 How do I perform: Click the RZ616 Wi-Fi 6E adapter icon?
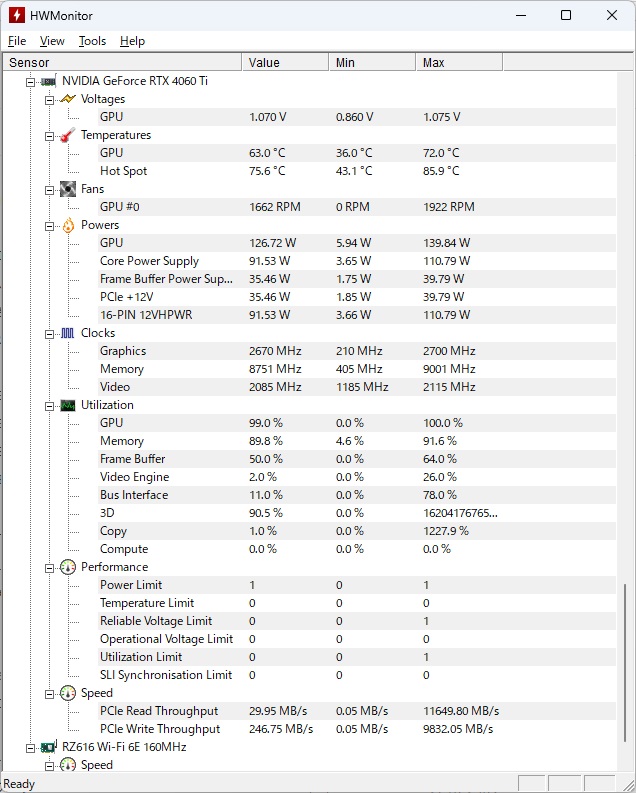tap(48, 747)
